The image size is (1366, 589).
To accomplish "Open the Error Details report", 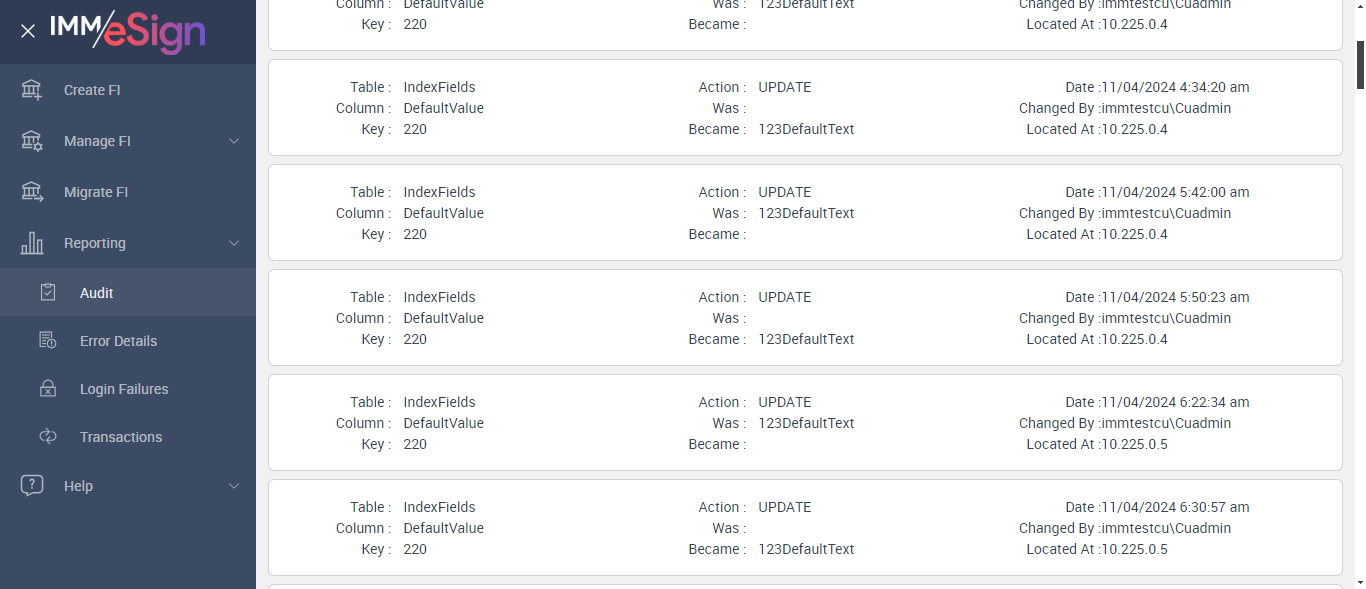I will (x=118, y=341).
